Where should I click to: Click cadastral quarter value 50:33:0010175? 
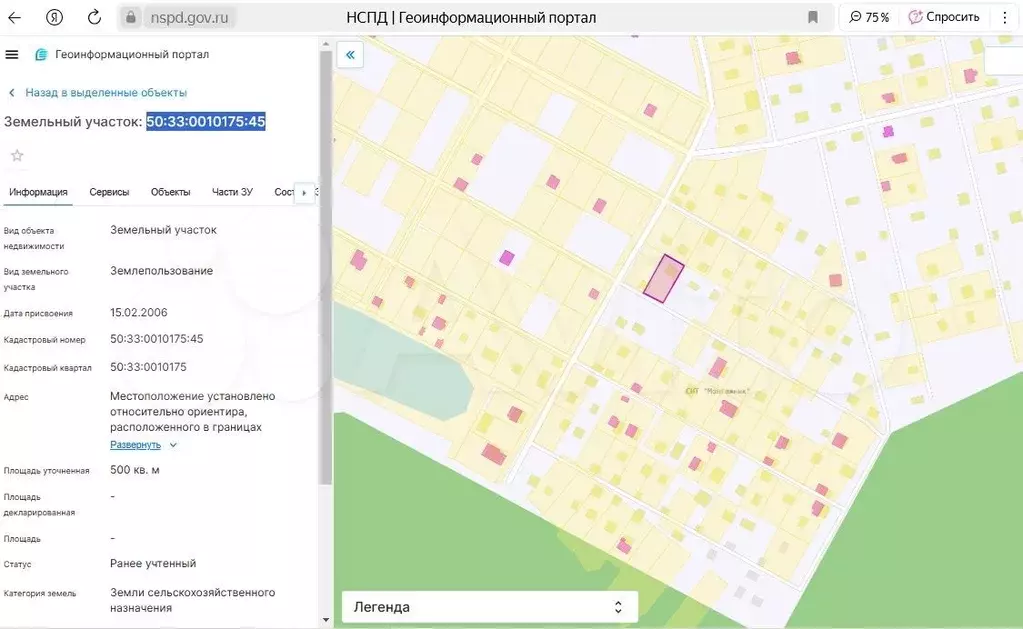[x=148, y=367]
